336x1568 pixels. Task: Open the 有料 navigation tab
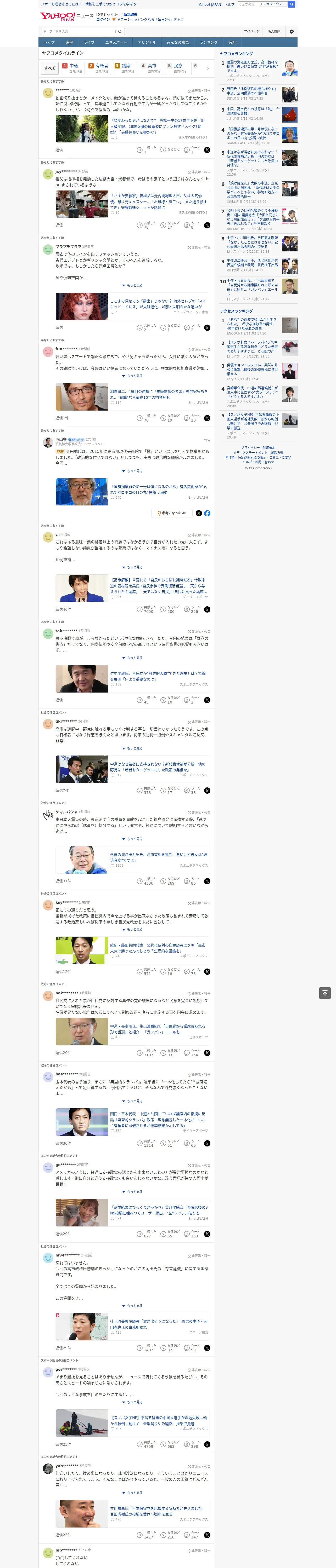tap(232, 43)
